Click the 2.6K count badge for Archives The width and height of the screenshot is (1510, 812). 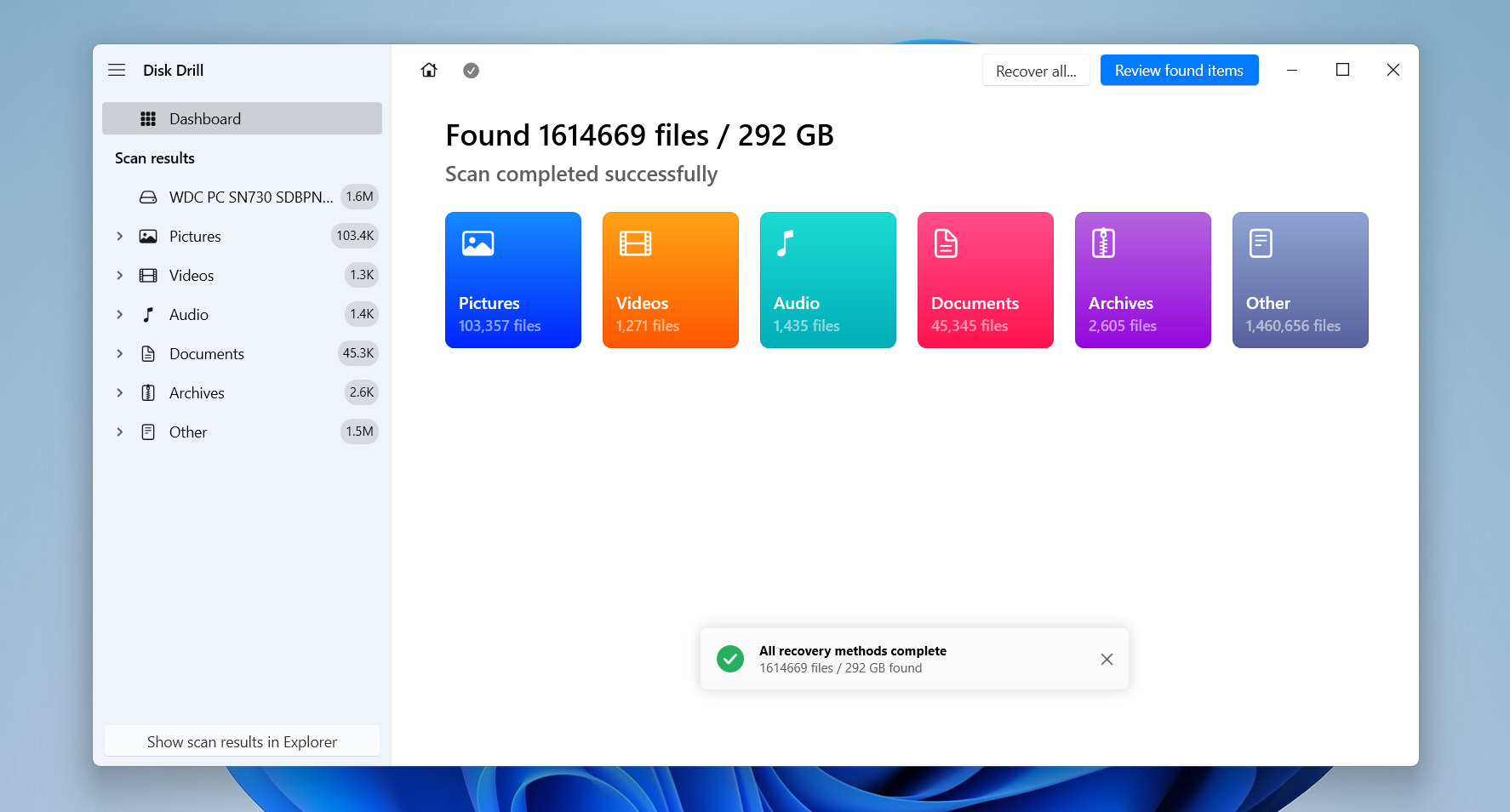pos(362,392)
